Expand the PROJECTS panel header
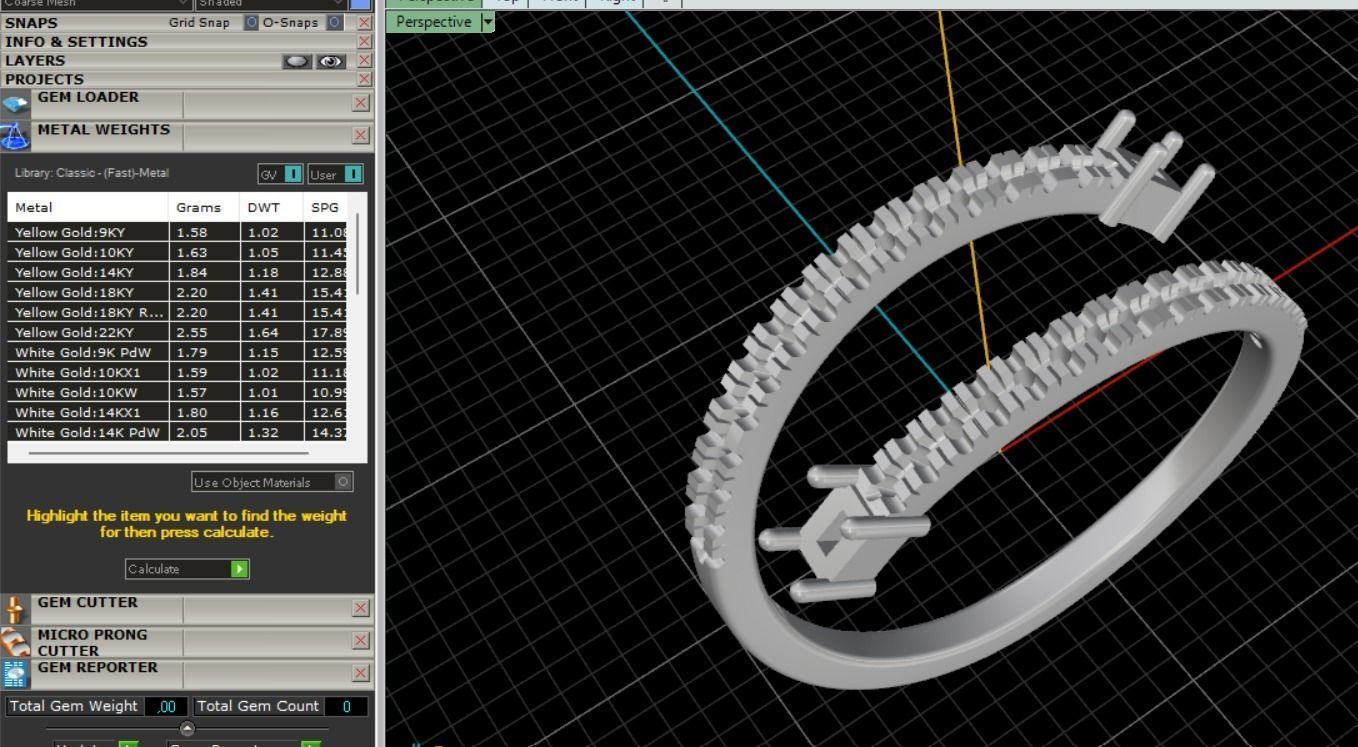Screen dimensions: 1358x747 (45, 79)
